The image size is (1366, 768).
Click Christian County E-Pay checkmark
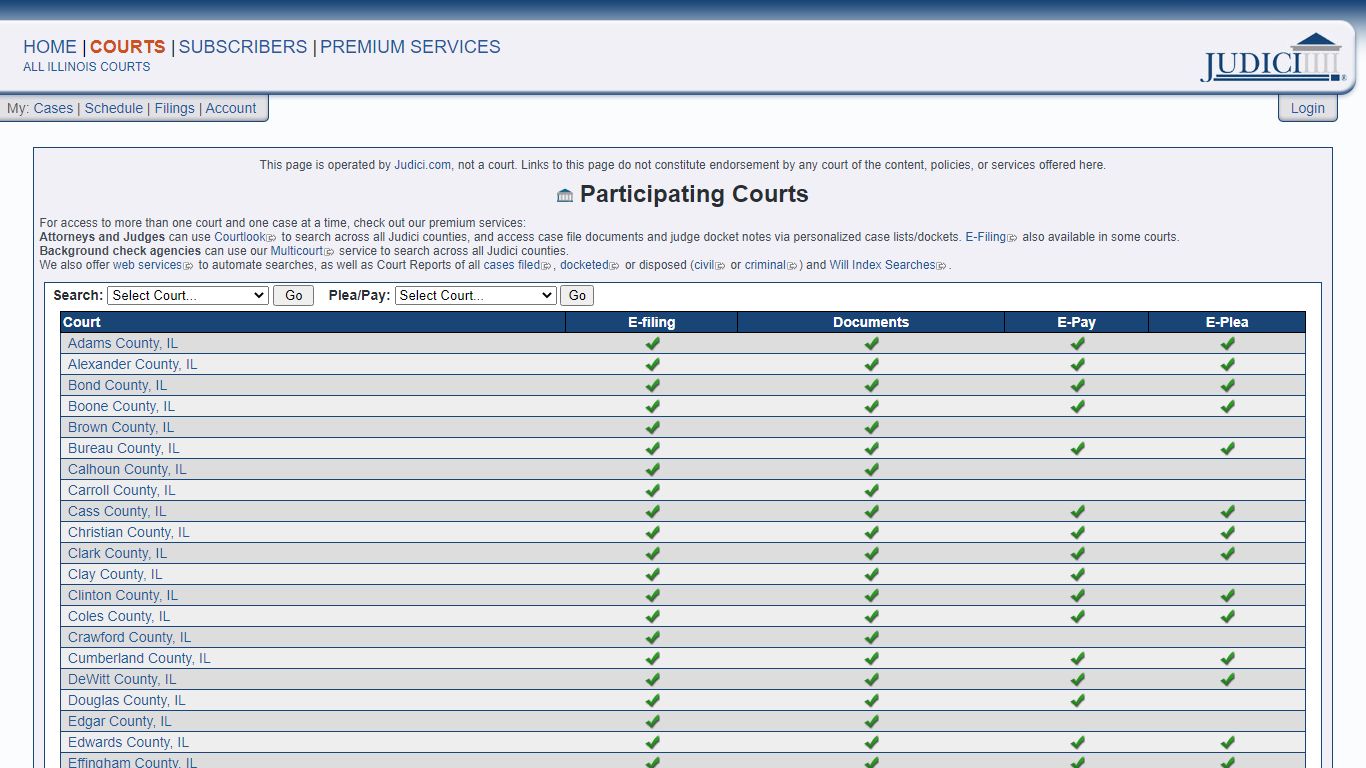coord(1077,532)
